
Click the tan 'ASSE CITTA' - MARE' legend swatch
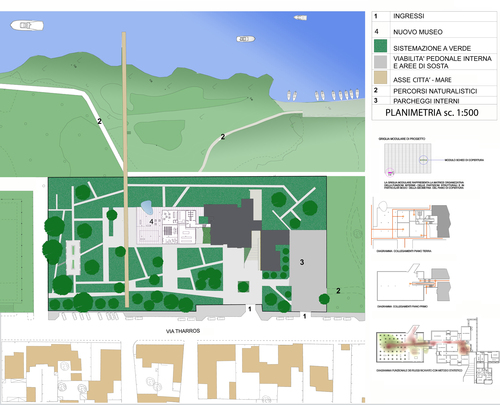380,77
